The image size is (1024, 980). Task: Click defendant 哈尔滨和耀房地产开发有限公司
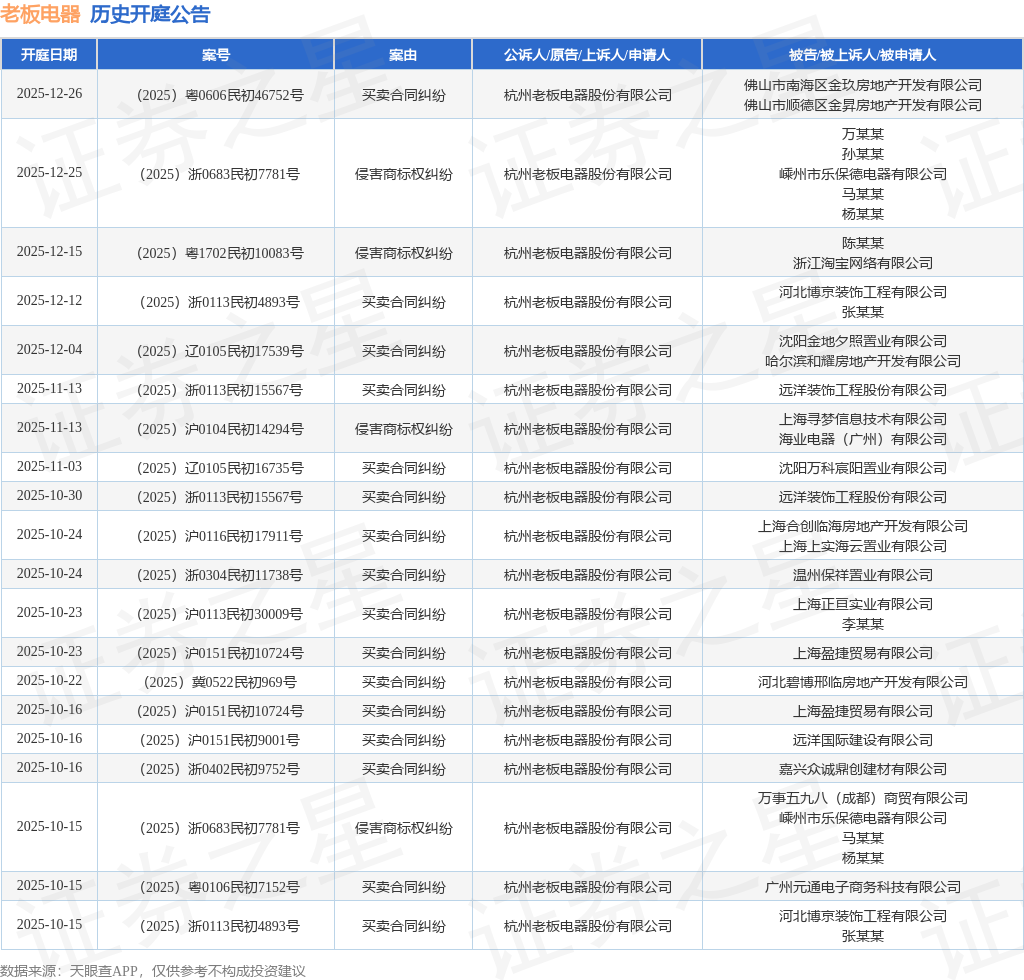[863, 361]
